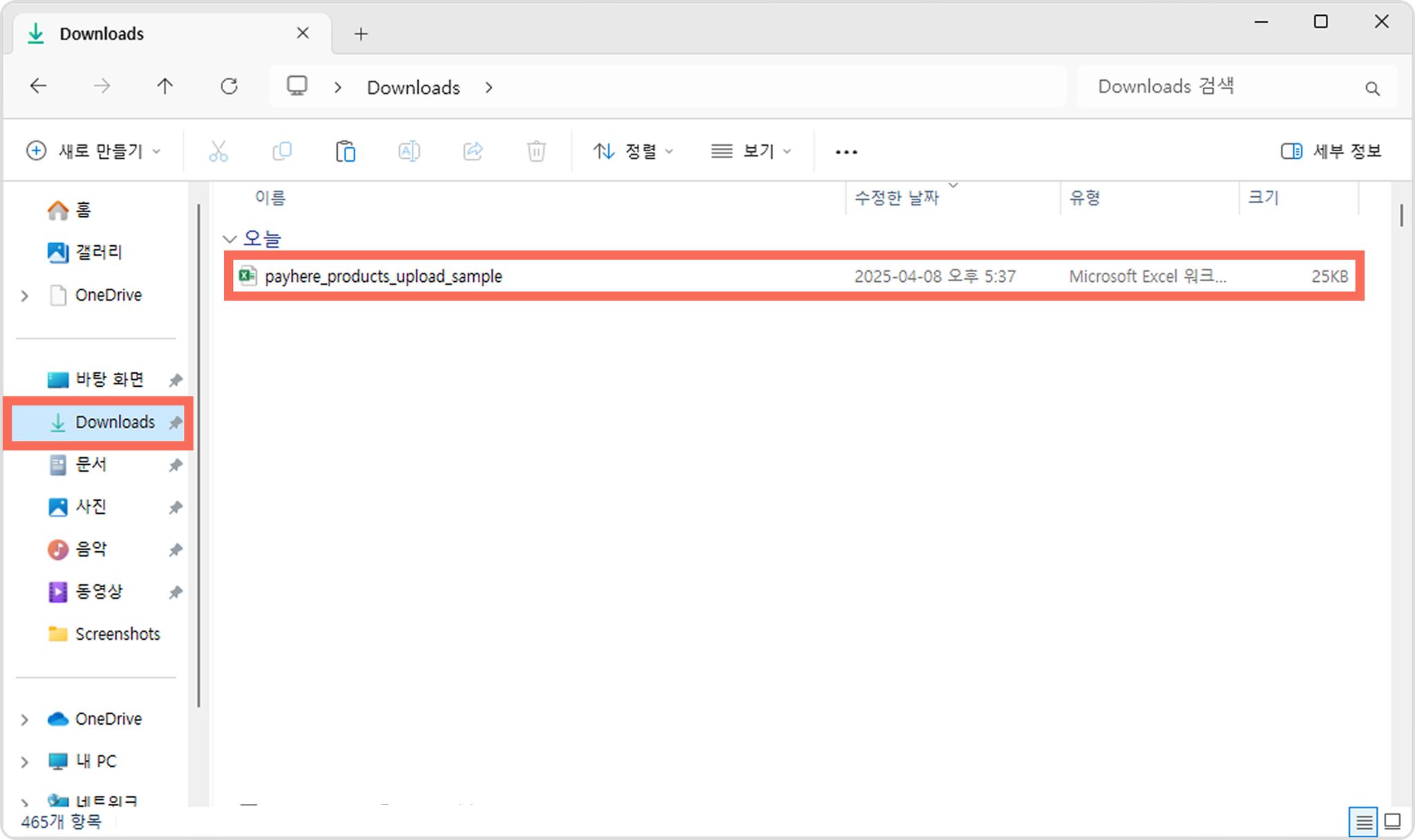Viewport: 1415px width, 840px height.
Task: Open 동영상 in the sidebar
Action: (85, 591)
